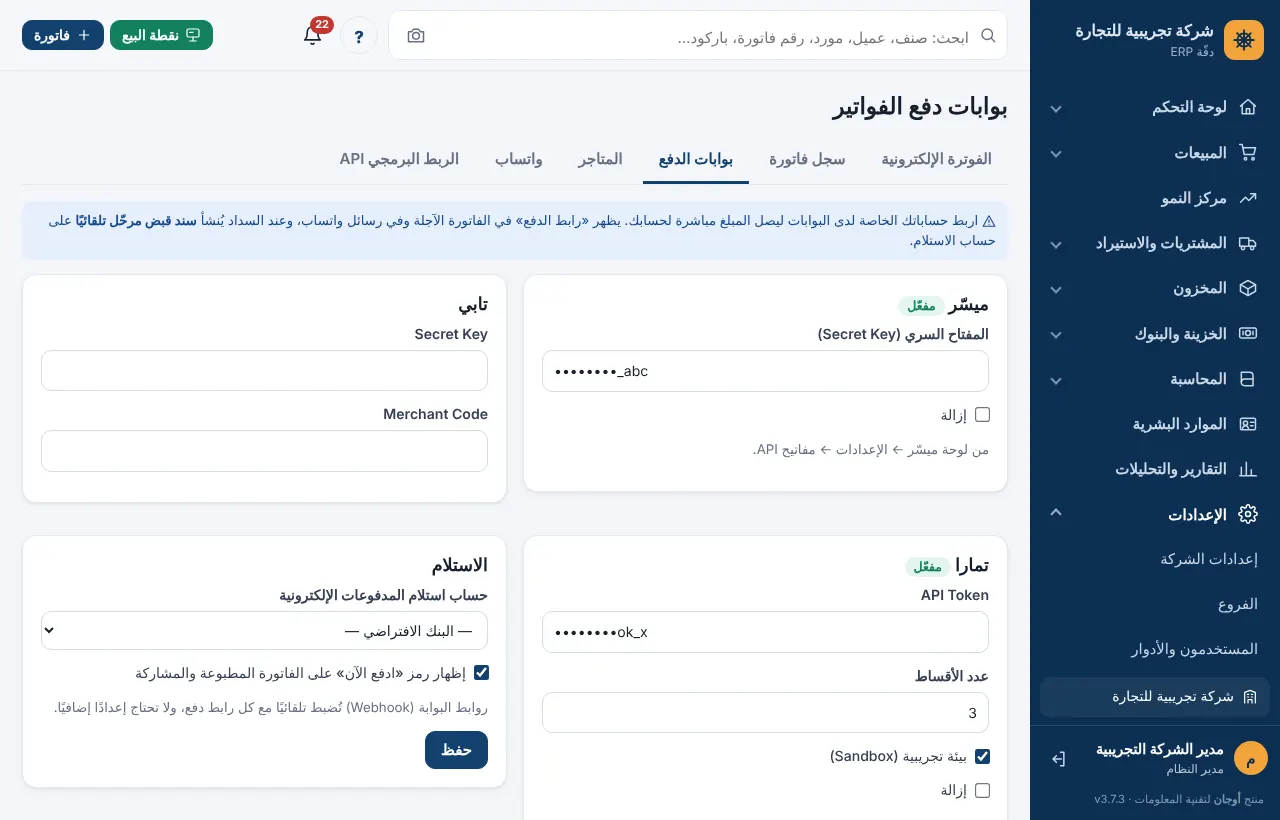Image resolution: width=1280 pixels, height=820 pixels.
Task: Toggle the «ادفع الآن» code display checkbox
Action: (481, 673)
